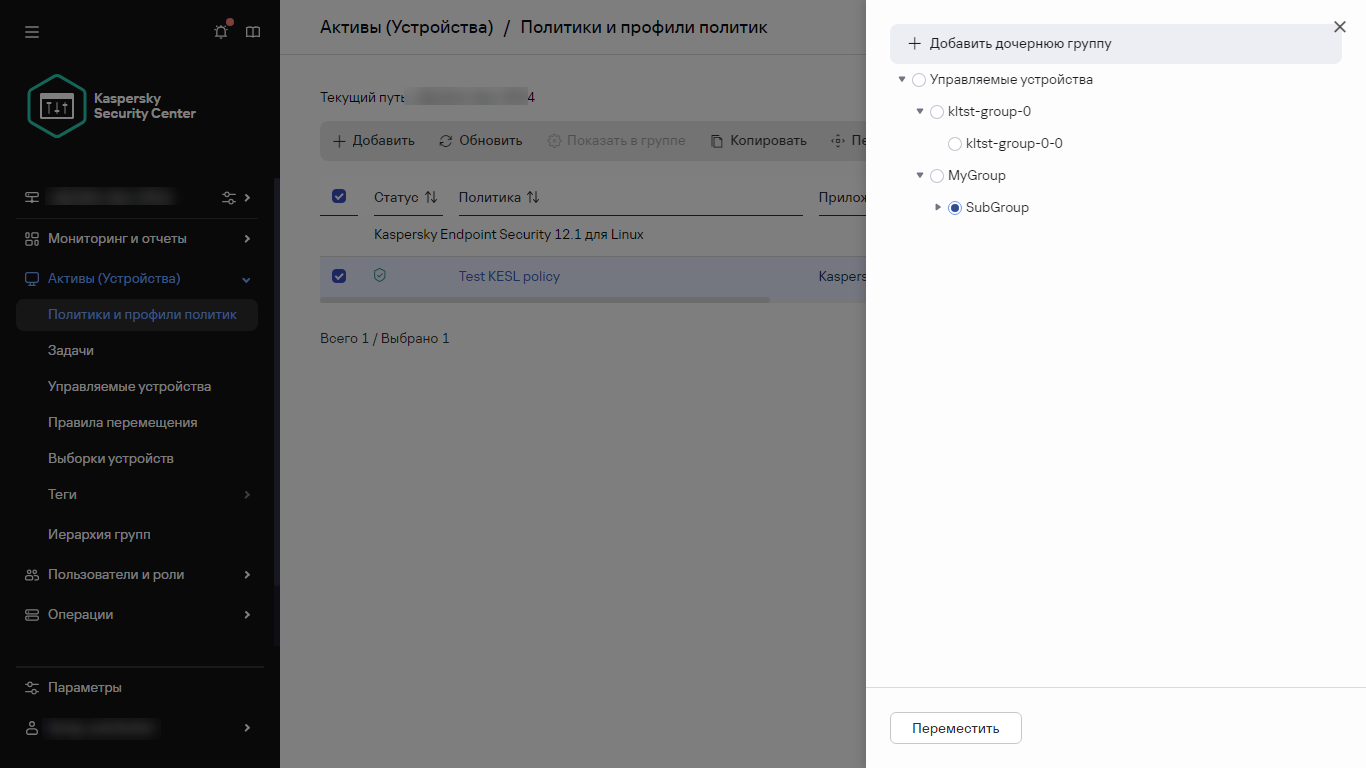The image size is (1366, 768).
Task: Select the kltst-group-0-0 radio button
Action: [x=954, y=143]
